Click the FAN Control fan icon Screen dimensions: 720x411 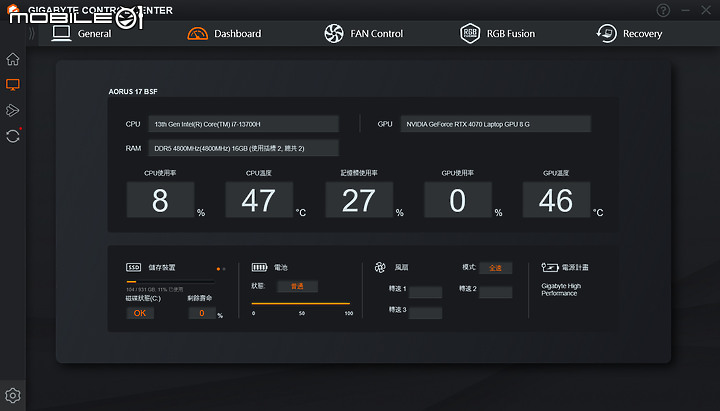334,34
